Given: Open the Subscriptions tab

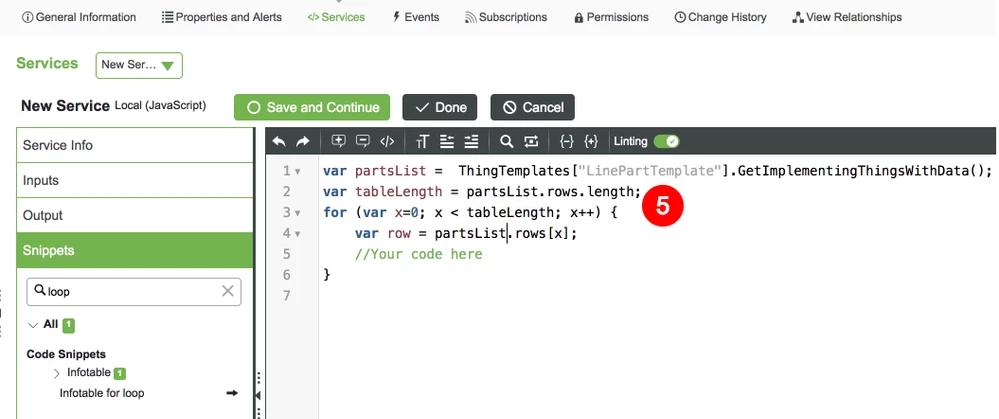Looking at the screenshot, I should pyautogui.click(x=506, y=17).
